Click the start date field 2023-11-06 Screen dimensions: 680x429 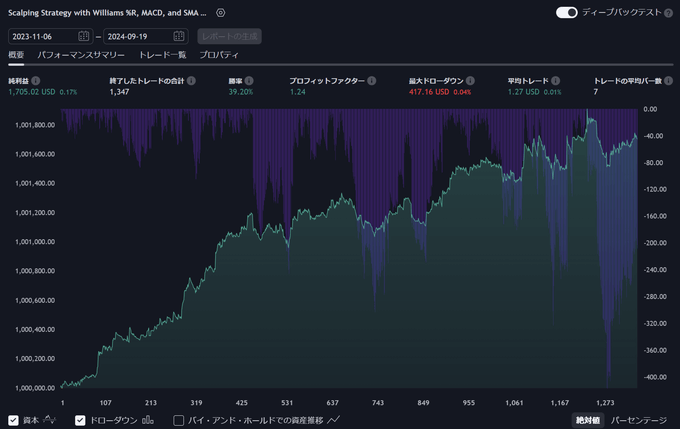click(x=50, y=36)
